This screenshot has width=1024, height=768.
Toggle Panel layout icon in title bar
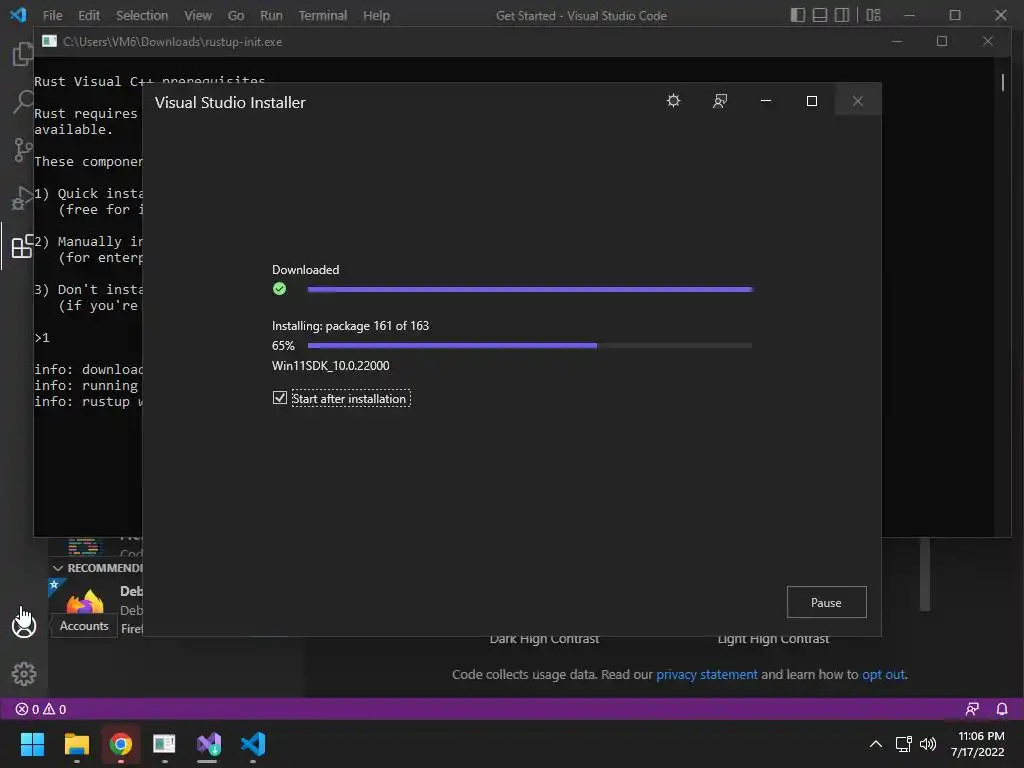(x=820, y=15)
